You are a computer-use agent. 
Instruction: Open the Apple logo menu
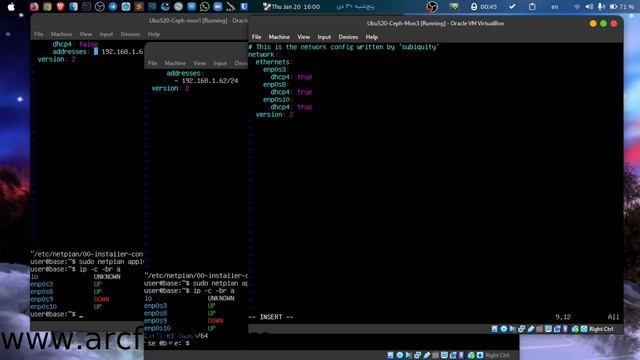click(x=11, y=7)
